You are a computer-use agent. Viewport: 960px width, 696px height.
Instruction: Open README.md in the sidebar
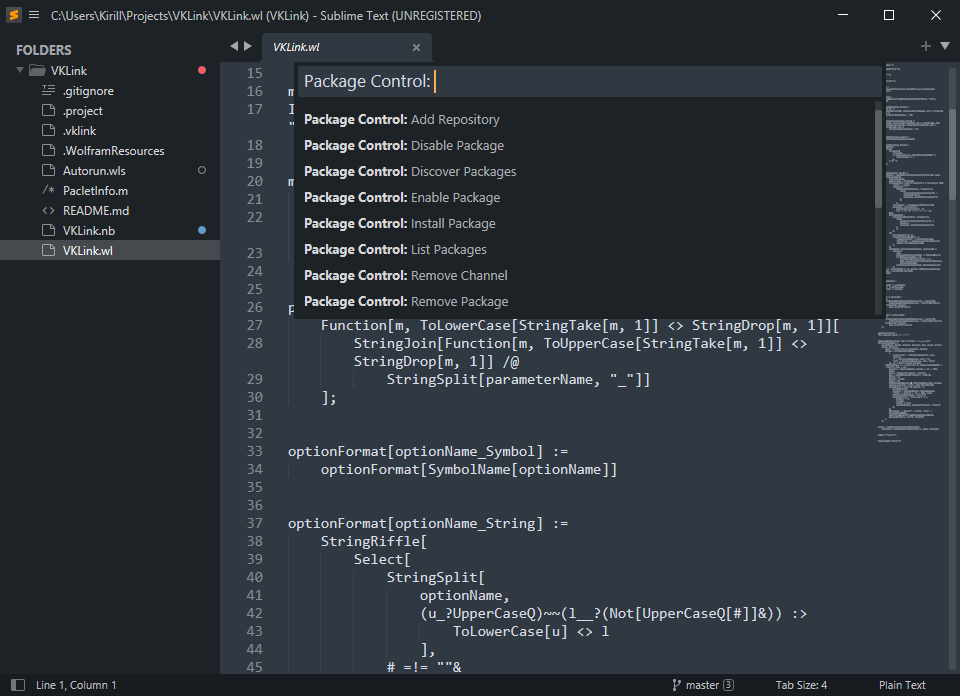coord(96,211)
